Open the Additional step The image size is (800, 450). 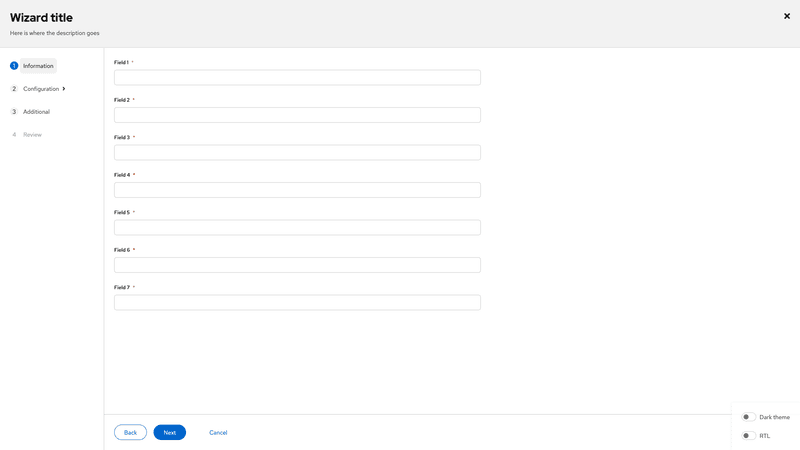coord(36,112)
